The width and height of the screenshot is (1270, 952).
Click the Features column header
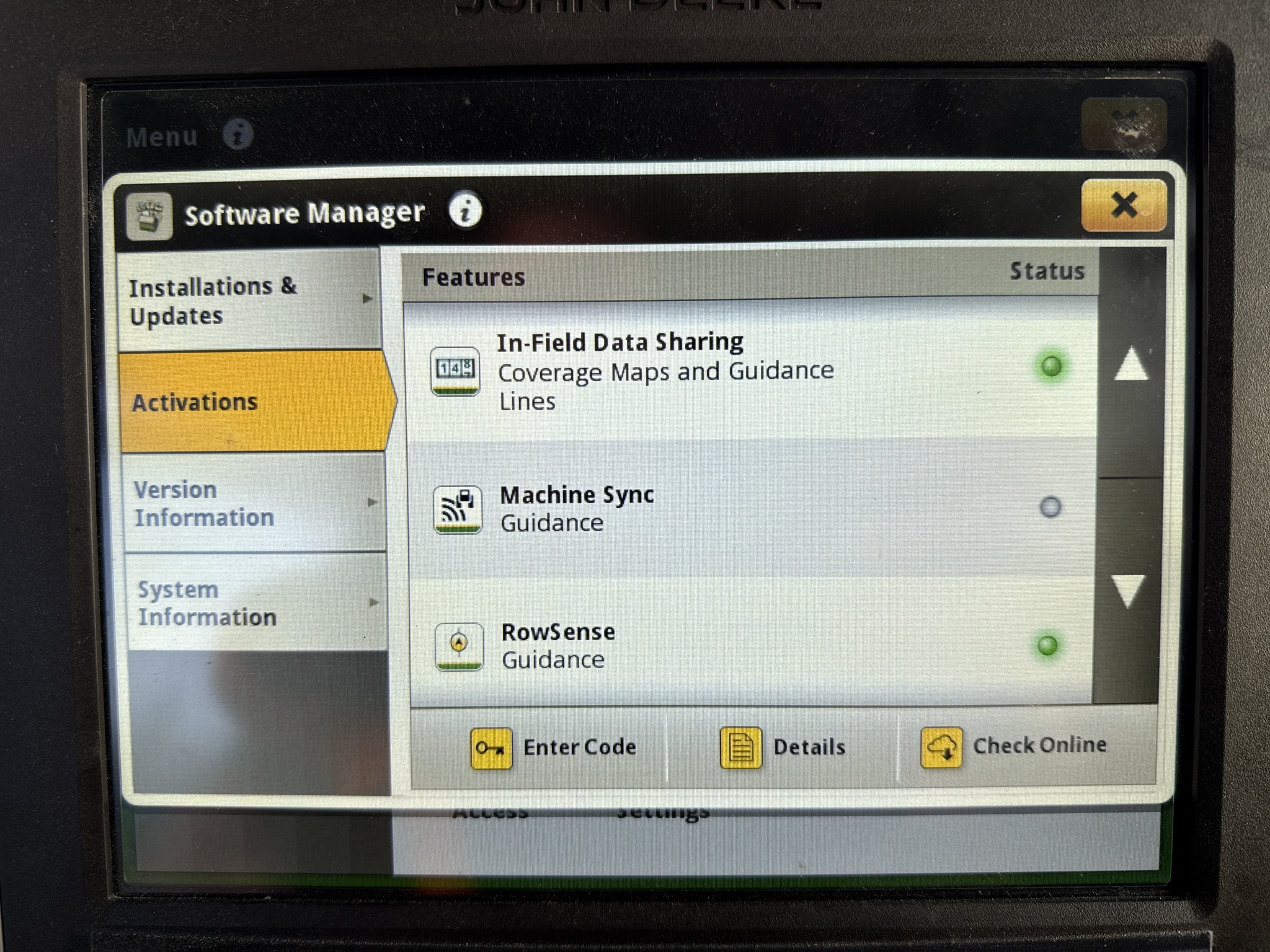click(x=474, y=277)
